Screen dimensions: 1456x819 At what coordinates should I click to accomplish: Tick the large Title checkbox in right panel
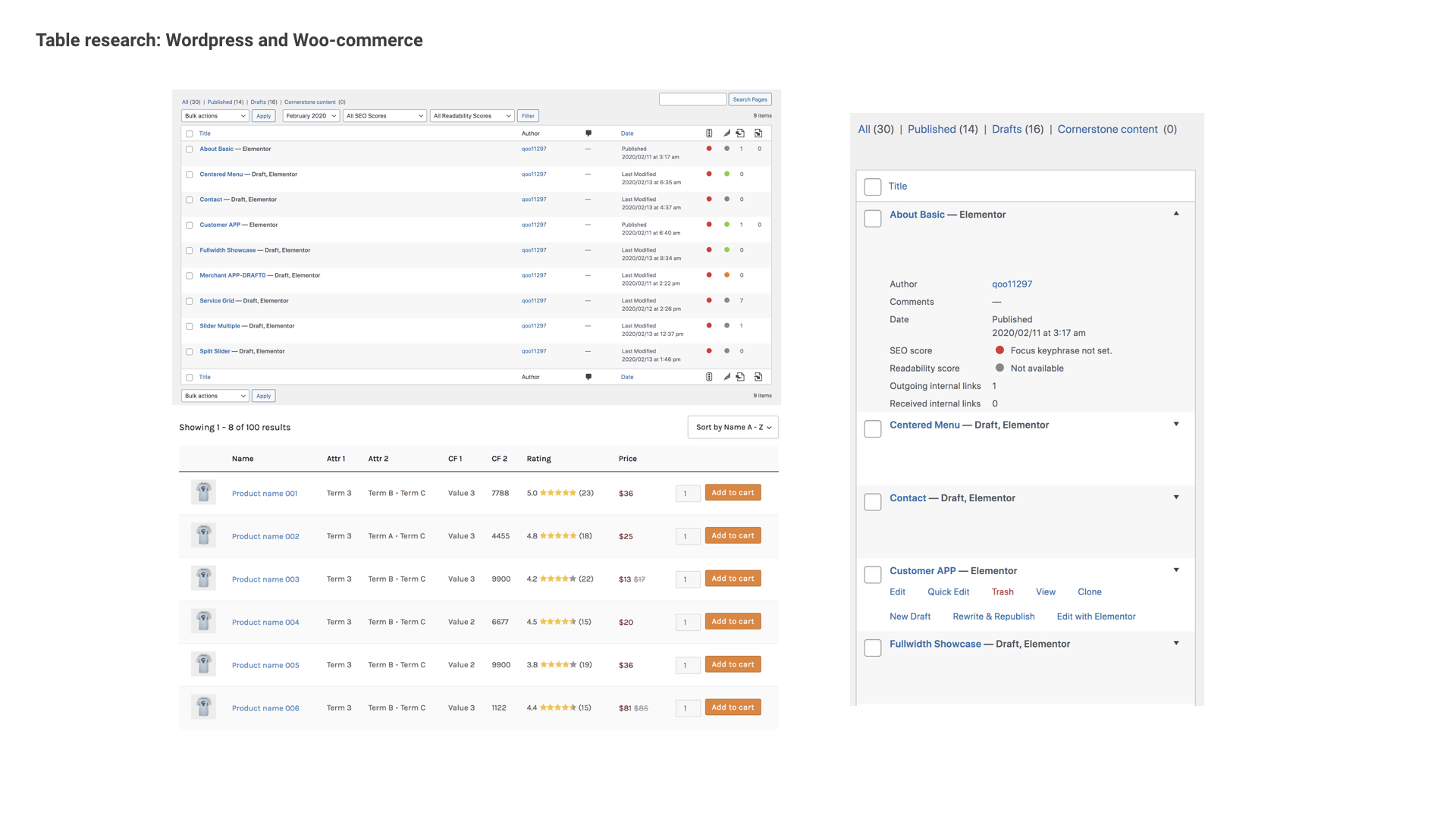tap(873, 187)
